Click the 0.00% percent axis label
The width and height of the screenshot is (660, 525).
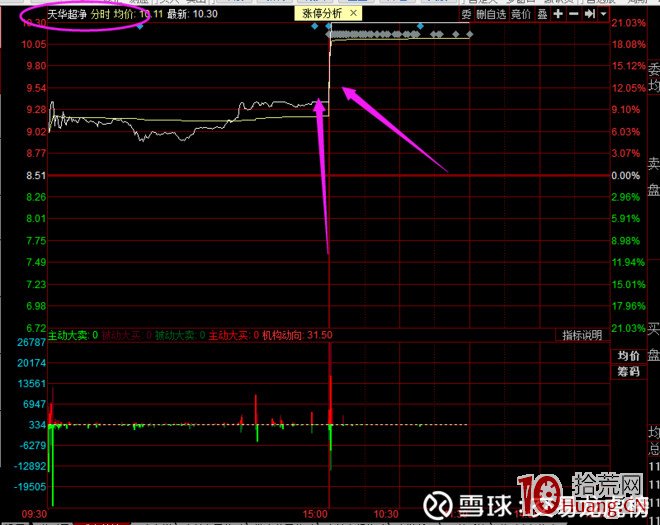point(625,175)
